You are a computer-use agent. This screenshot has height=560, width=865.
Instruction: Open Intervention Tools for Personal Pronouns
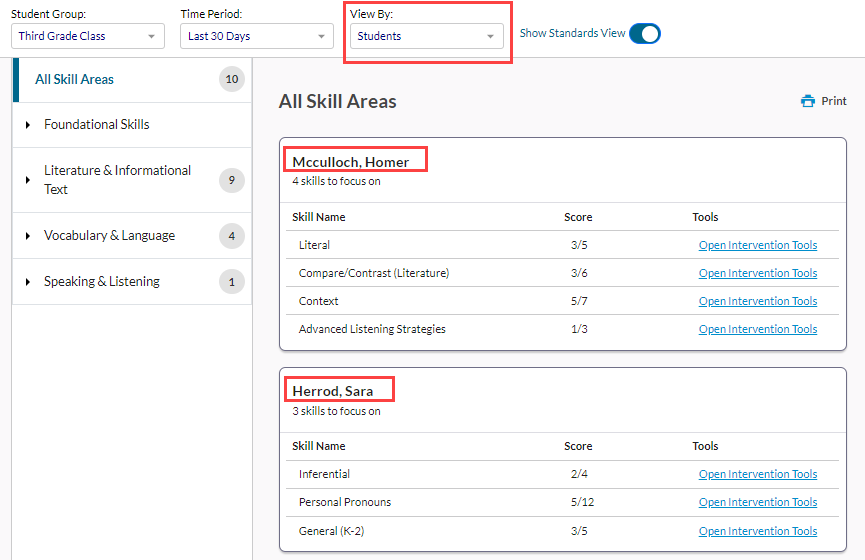coord(757,502)
